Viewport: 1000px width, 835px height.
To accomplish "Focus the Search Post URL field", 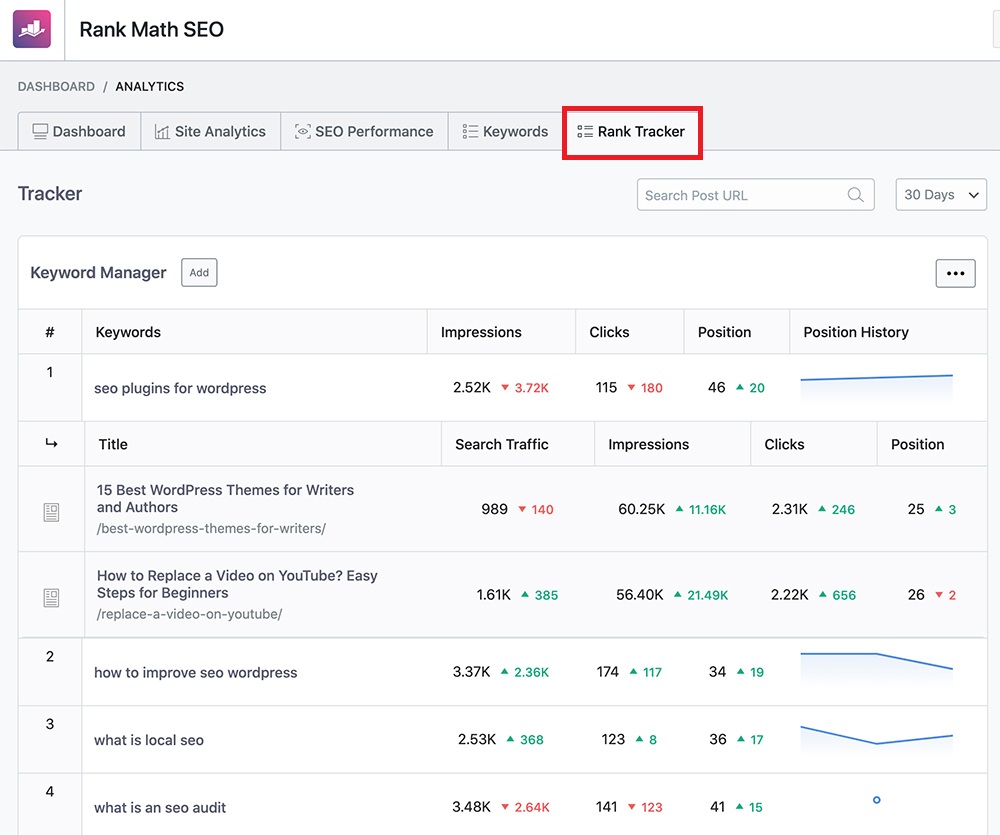I will coord(755,195).
